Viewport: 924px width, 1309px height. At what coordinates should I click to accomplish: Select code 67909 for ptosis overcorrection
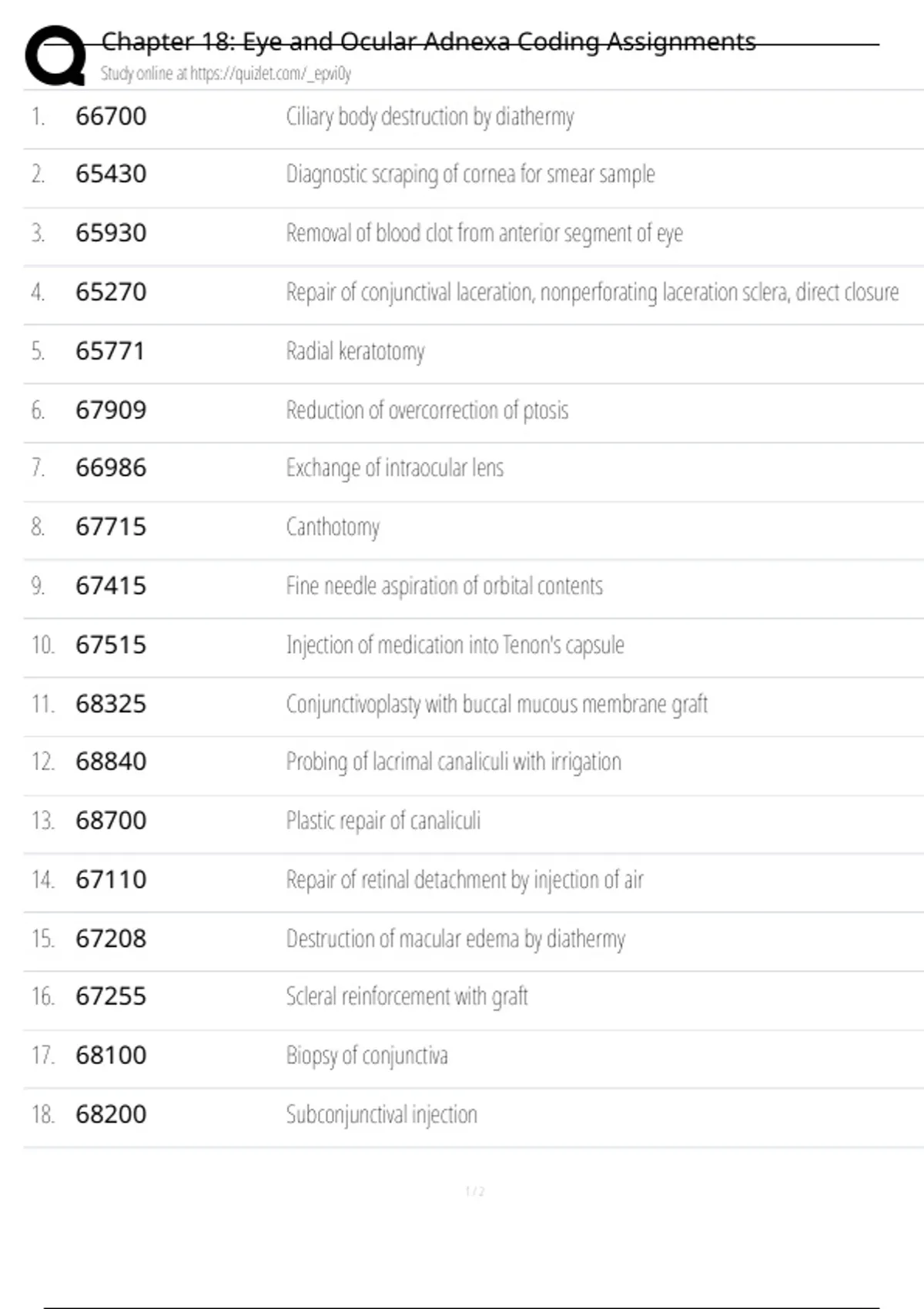[111, 410]
